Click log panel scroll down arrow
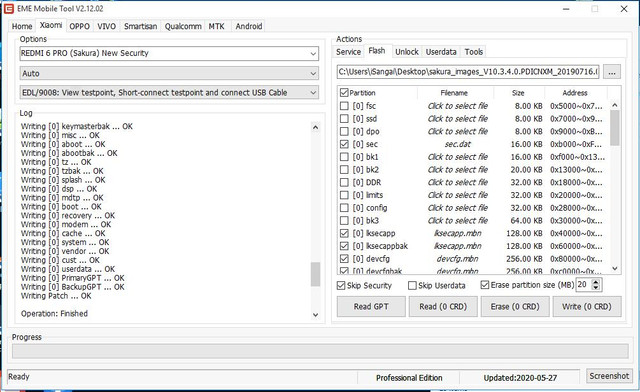Viewport: 640px width, 392px height. (x=315, y=315)
